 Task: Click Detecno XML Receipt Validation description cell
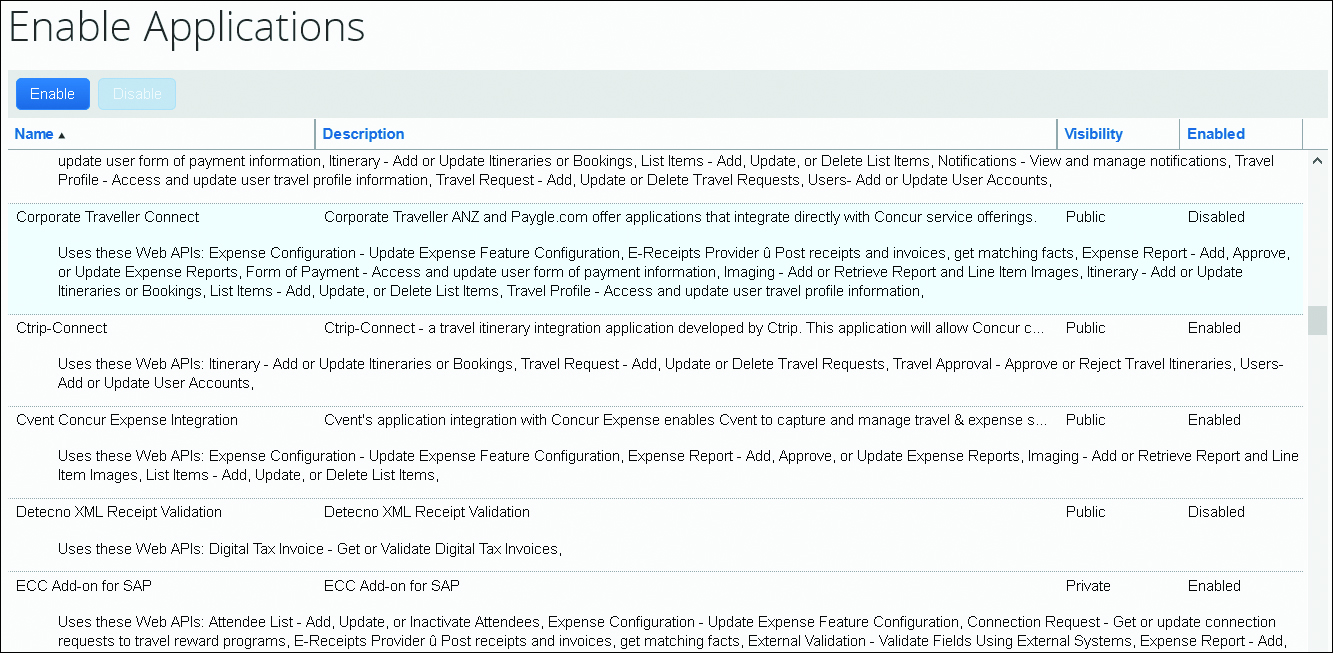point(427,512)
